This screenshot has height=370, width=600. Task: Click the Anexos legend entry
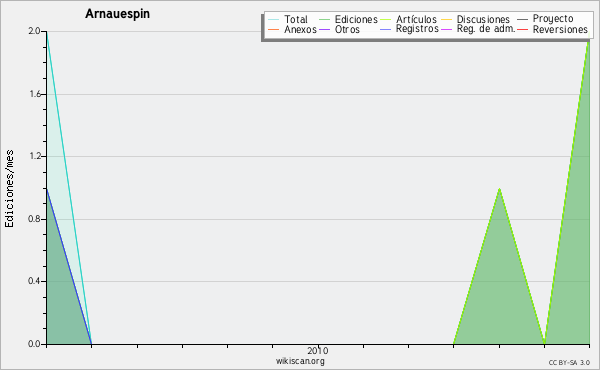(300, 29)
